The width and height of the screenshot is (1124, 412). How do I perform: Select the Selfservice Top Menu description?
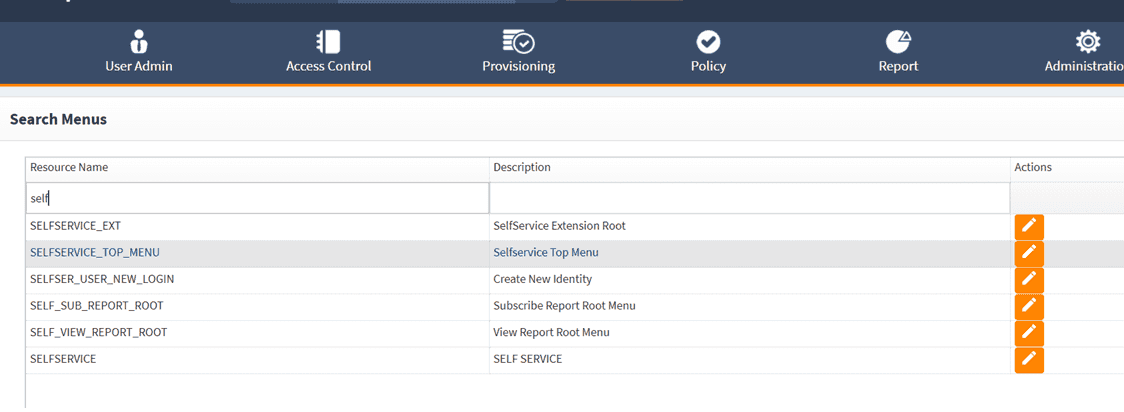[x=546, y=253]
